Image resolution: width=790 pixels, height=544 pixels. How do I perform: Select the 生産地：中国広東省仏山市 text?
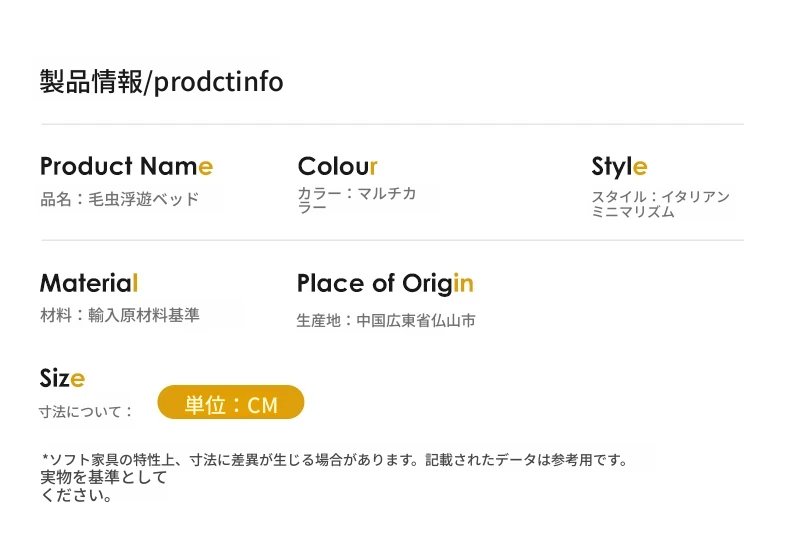tap(386, 320)
